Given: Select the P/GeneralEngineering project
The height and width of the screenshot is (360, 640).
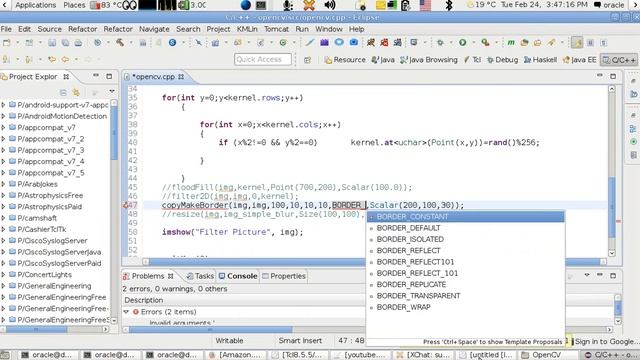Looking at the screenshot, I should [54, 286].
